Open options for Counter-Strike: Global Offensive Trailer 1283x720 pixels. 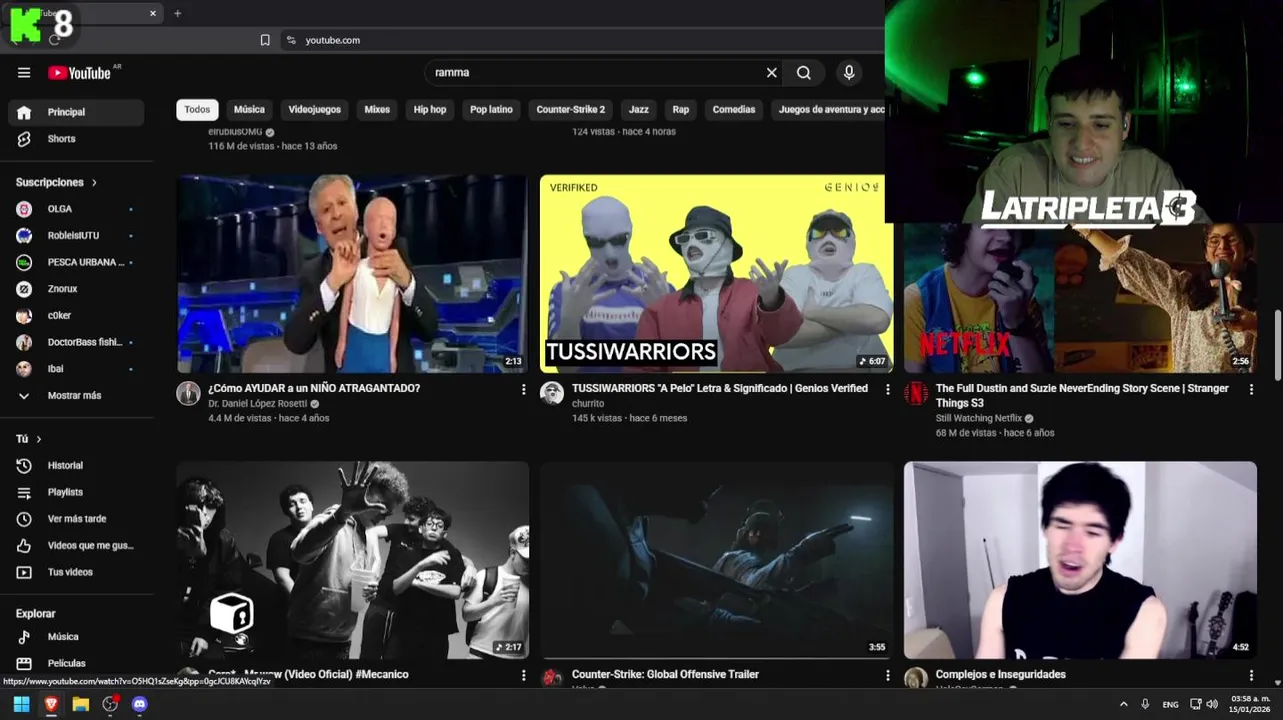point(887,675)
